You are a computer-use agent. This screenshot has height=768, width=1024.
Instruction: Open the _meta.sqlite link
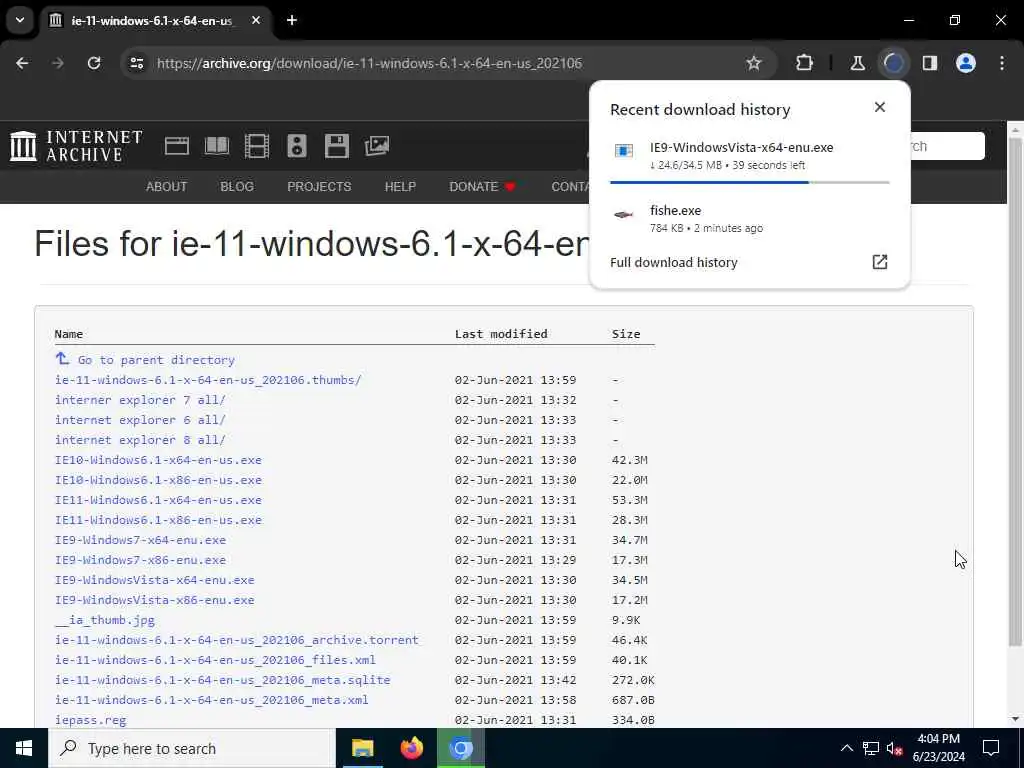[x=223, y=680]
